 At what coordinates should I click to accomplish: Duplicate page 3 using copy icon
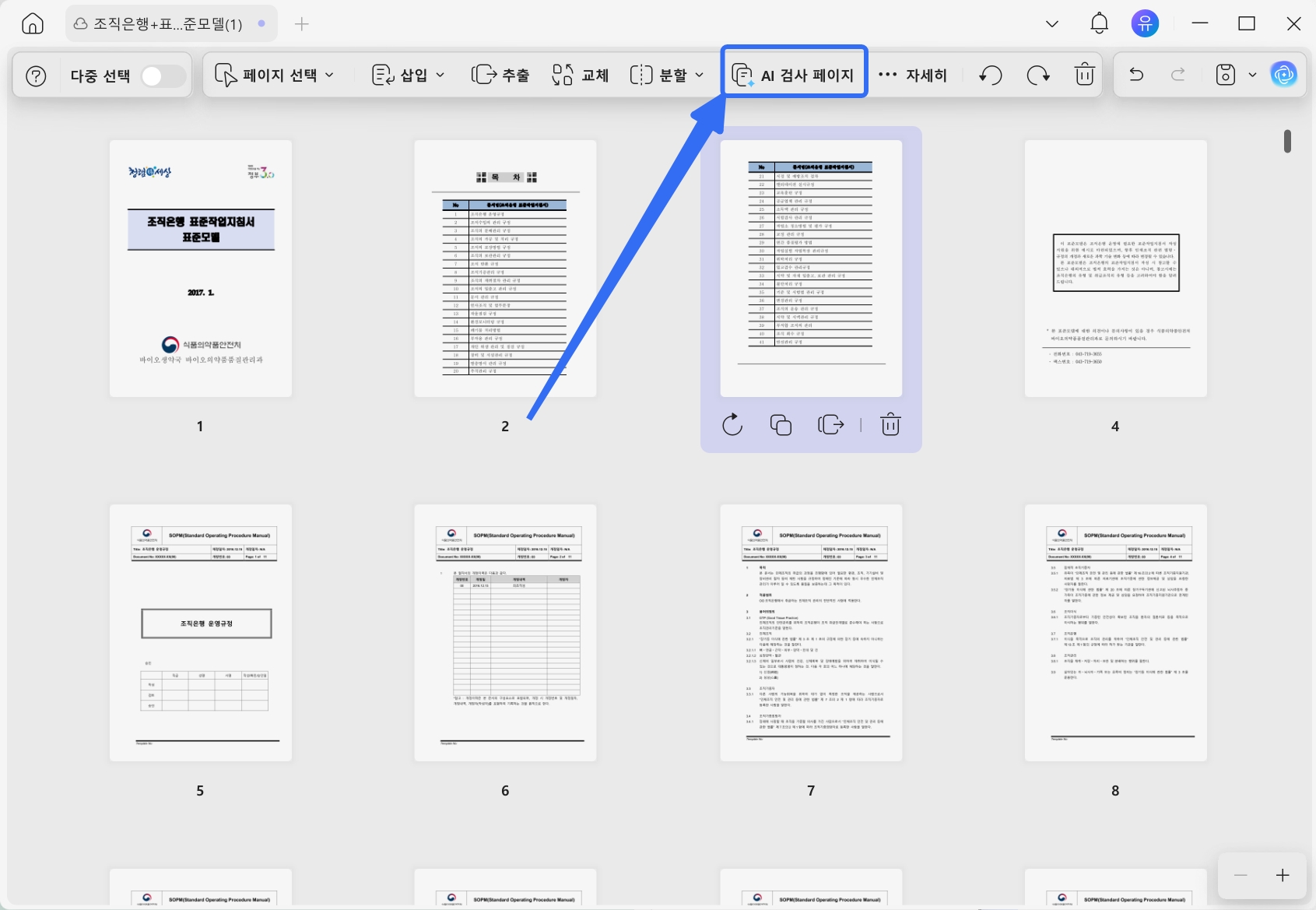(x=781, y=425)
